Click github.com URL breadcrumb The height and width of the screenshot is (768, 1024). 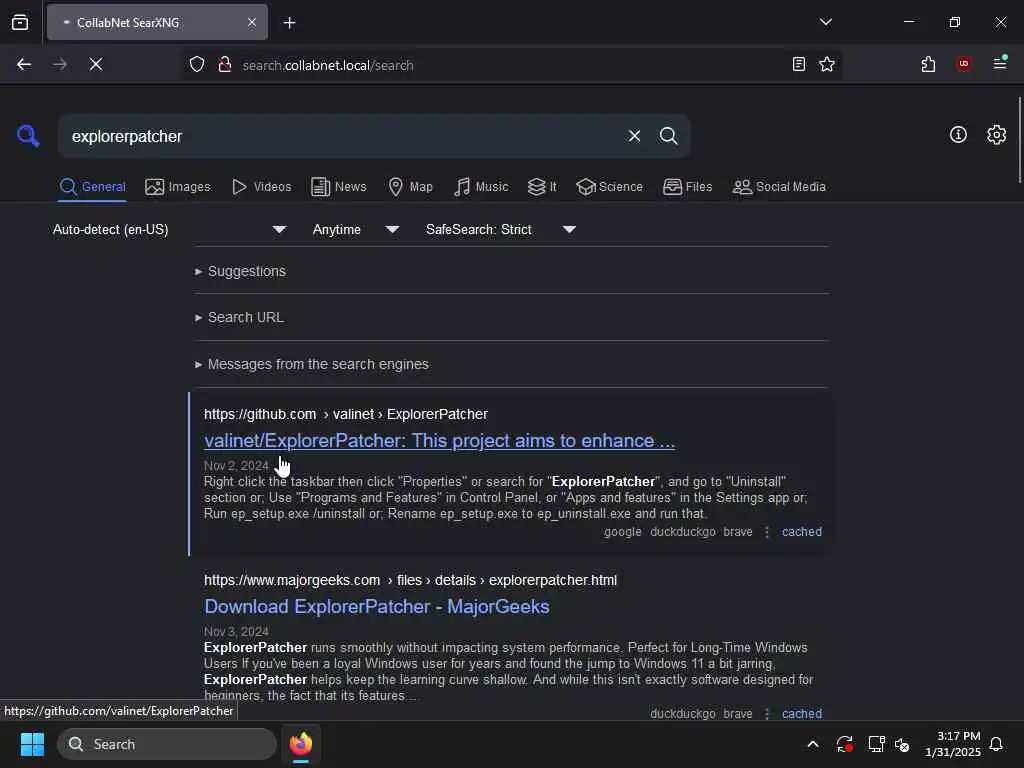345,414
